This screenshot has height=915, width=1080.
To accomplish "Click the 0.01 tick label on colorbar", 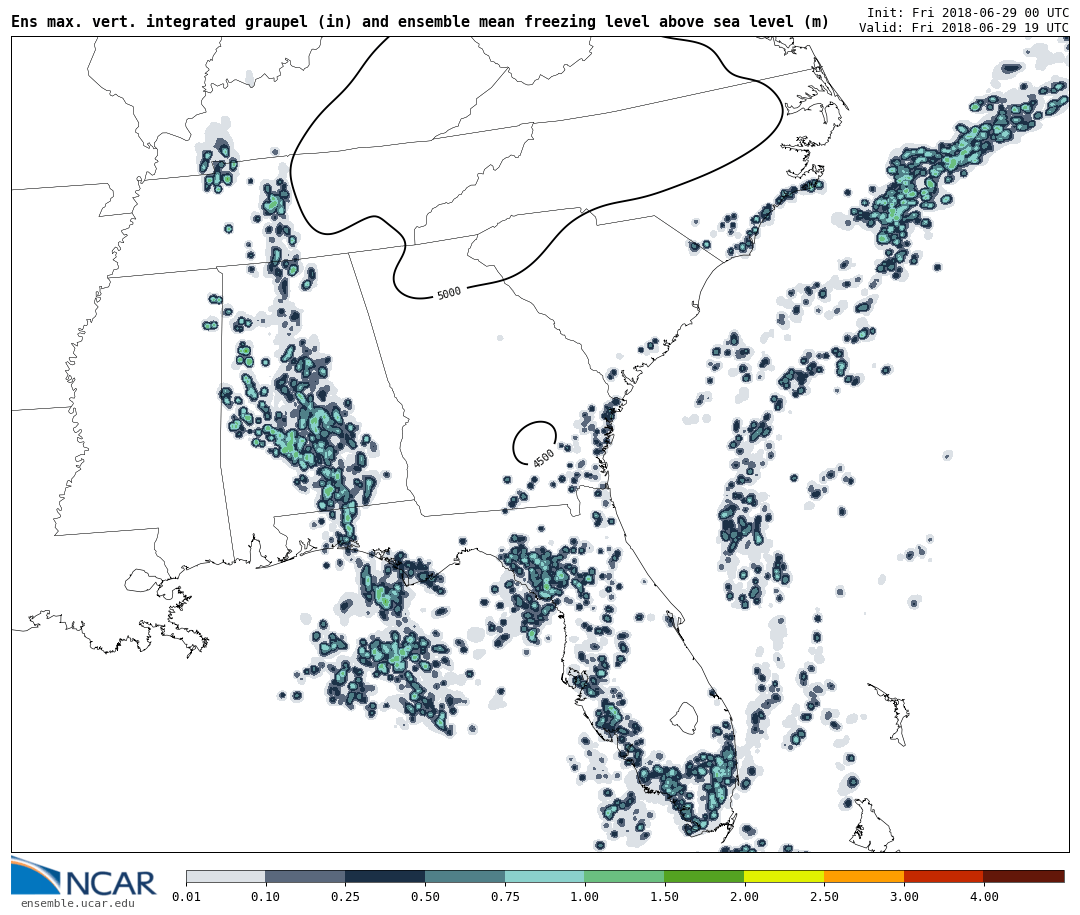I will pyautogui.click(x=186, y=897).
